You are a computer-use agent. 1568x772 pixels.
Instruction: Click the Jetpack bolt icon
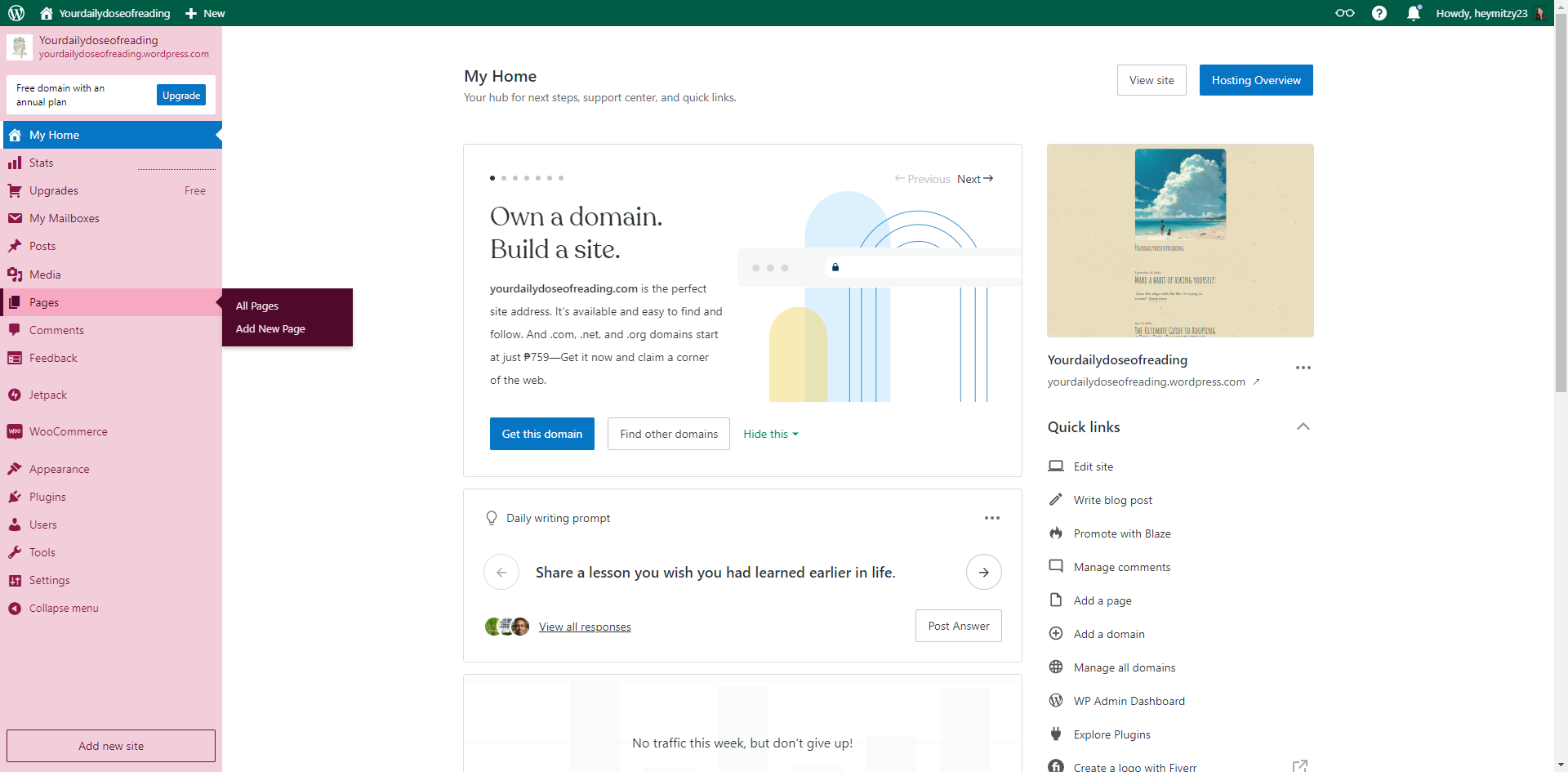pyautogui.click(x=15, y=395)
